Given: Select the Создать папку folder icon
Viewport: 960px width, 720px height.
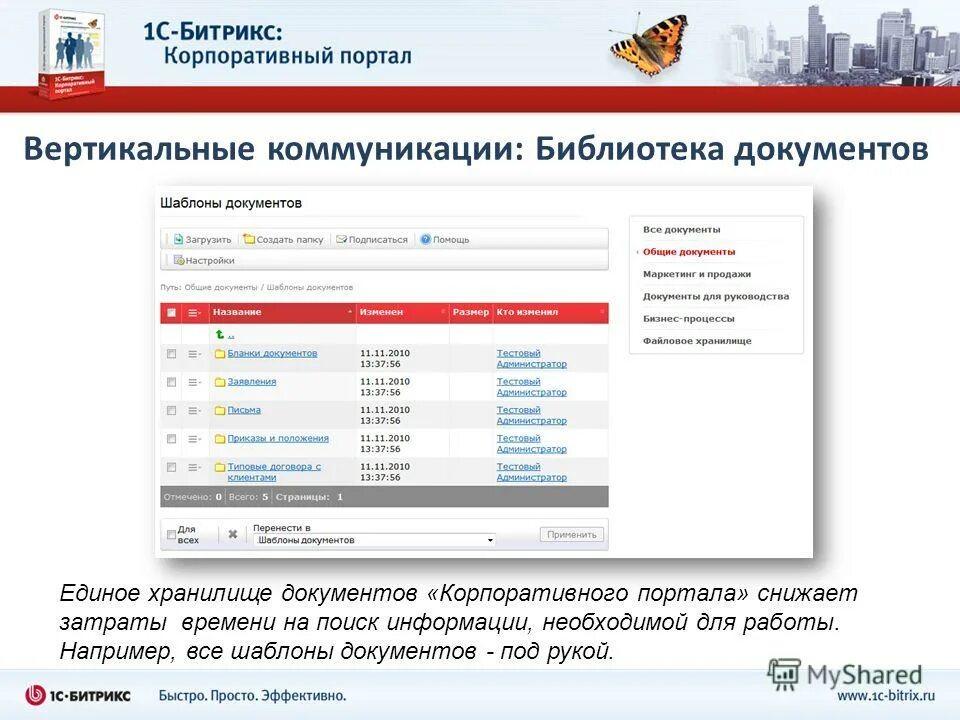Looking at the screenshot, I should pos(249,238).
